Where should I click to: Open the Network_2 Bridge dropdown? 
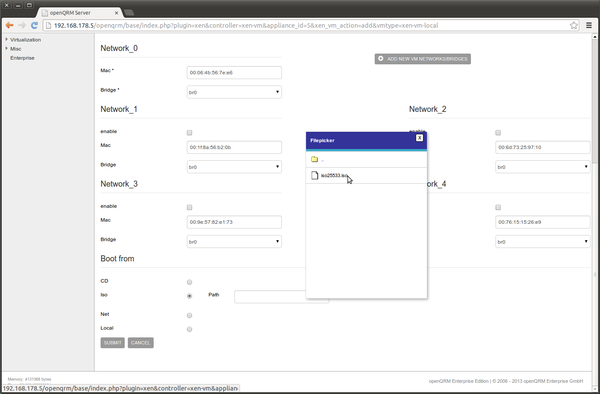pyautogui.click(x=543, y=167)
